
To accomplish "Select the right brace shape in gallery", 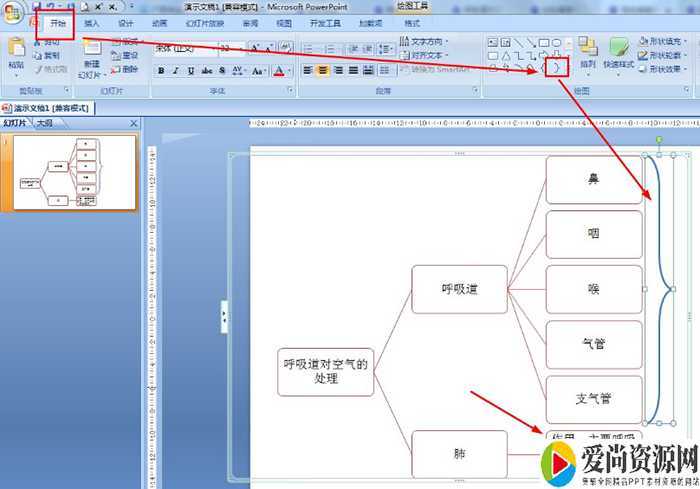I will click(557, 68).
